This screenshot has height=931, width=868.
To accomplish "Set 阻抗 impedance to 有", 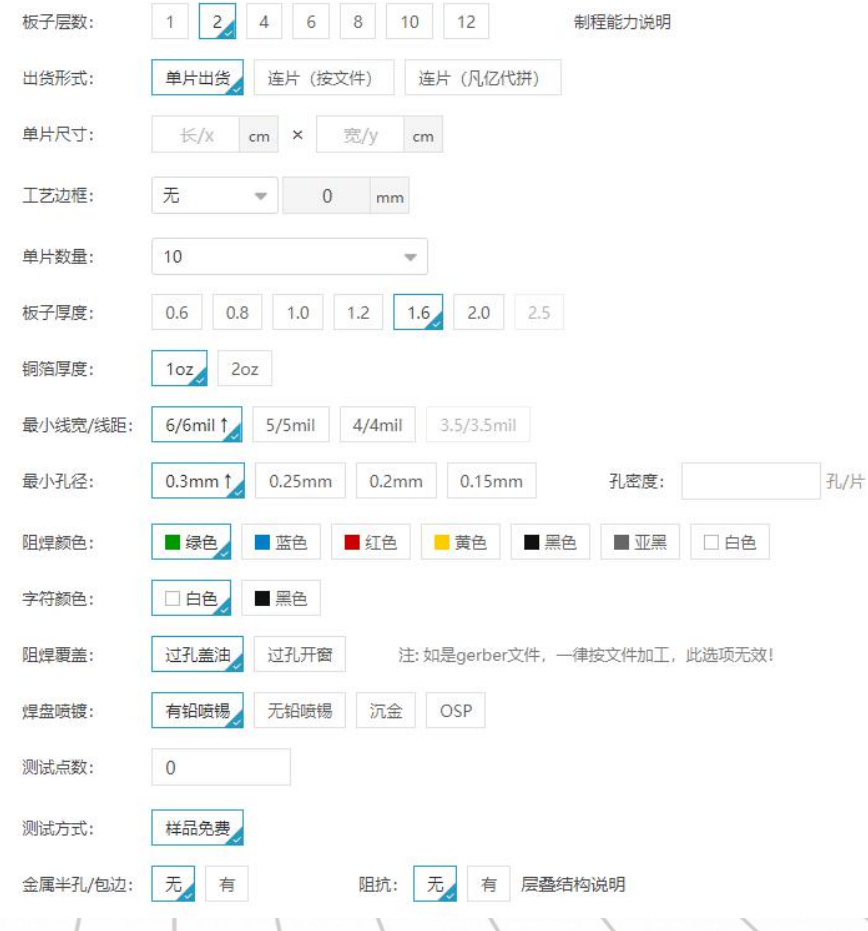I will (x=489, y=884).
